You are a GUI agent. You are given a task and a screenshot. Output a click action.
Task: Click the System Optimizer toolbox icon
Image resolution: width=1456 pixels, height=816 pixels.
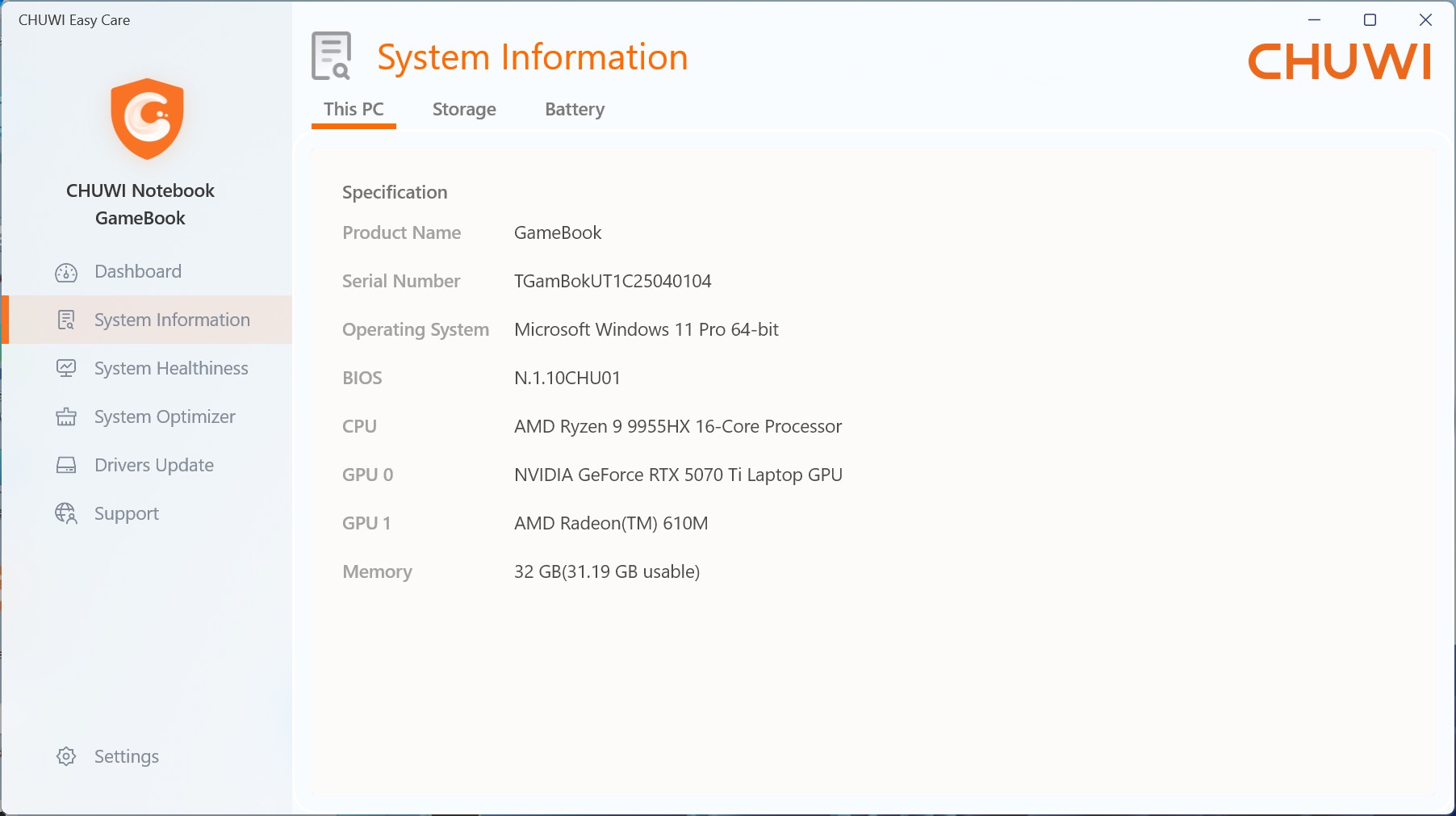(66, 417)
